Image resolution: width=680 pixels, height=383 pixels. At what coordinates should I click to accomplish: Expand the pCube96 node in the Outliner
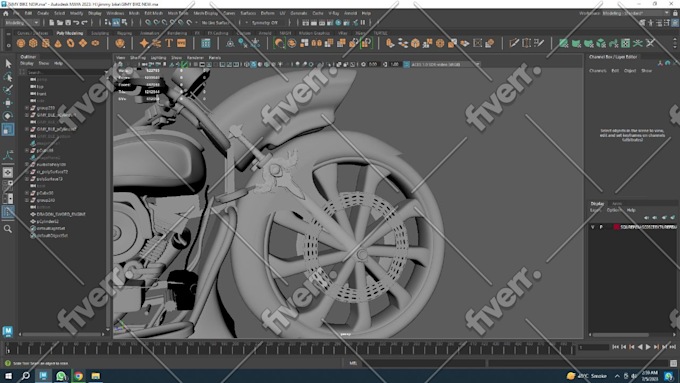click(x=27, y=193)
